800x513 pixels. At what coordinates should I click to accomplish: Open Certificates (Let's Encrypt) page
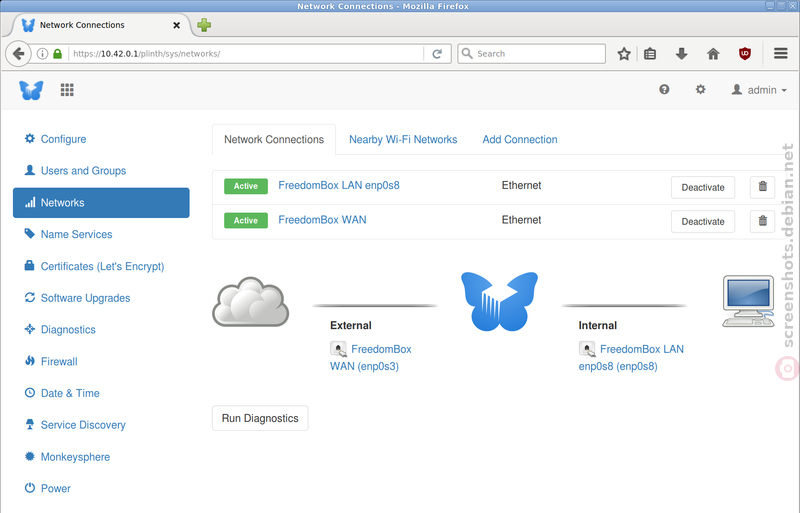(x=94, y=266)
